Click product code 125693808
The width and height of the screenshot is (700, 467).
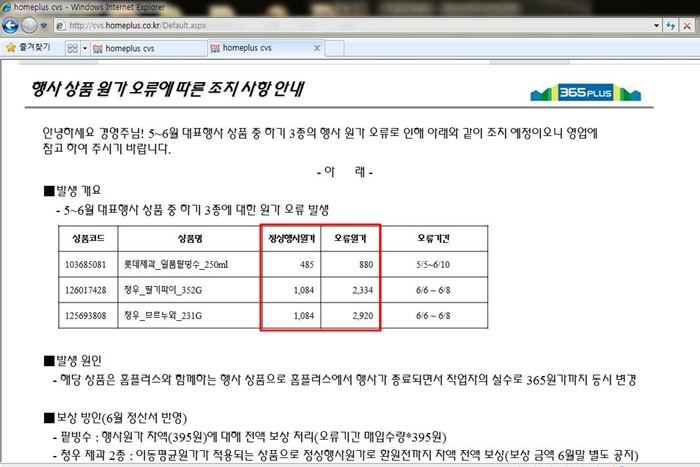click(86, 316)
